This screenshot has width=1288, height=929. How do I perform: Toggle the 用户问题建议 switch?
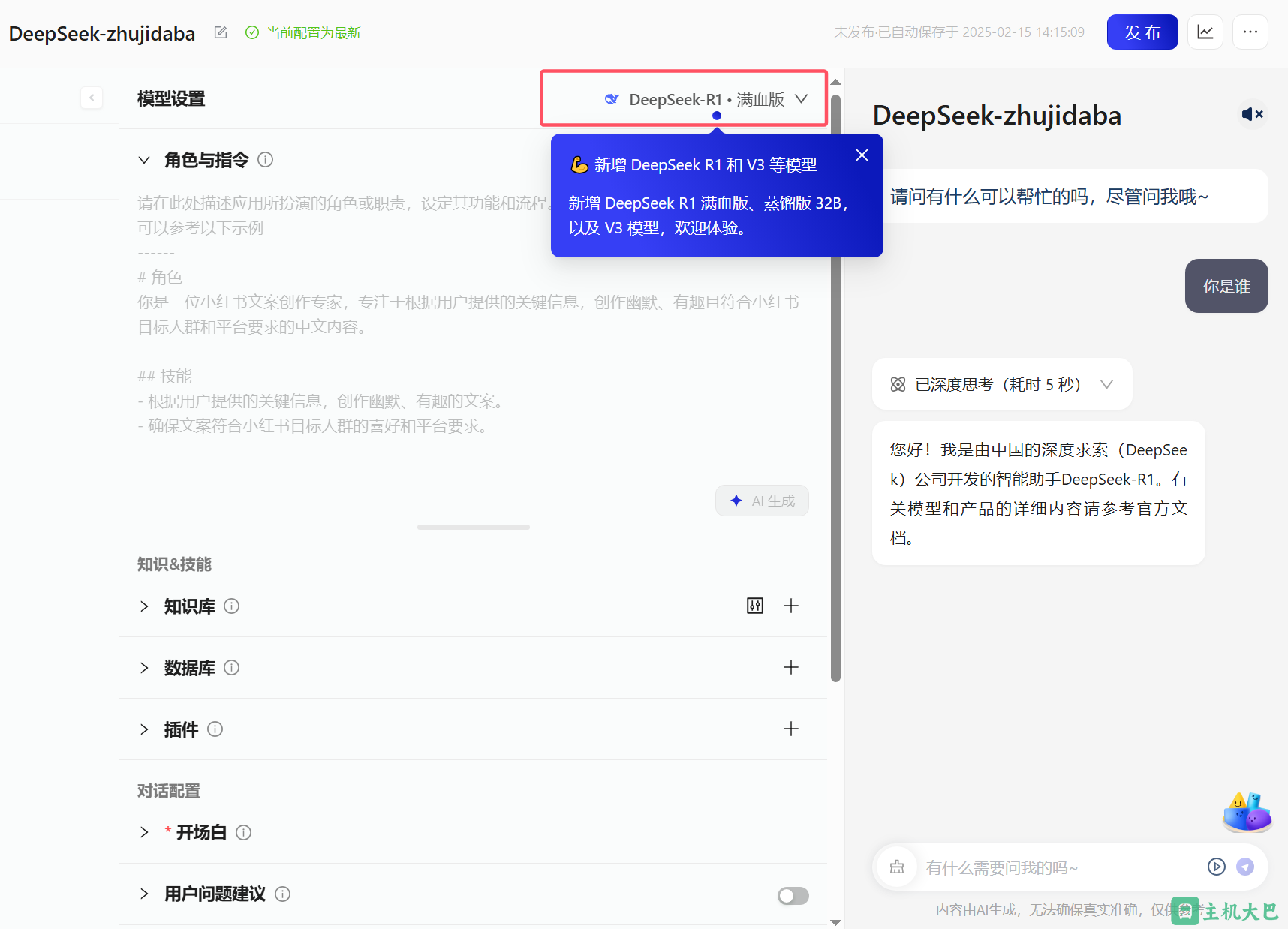point(793,896)
